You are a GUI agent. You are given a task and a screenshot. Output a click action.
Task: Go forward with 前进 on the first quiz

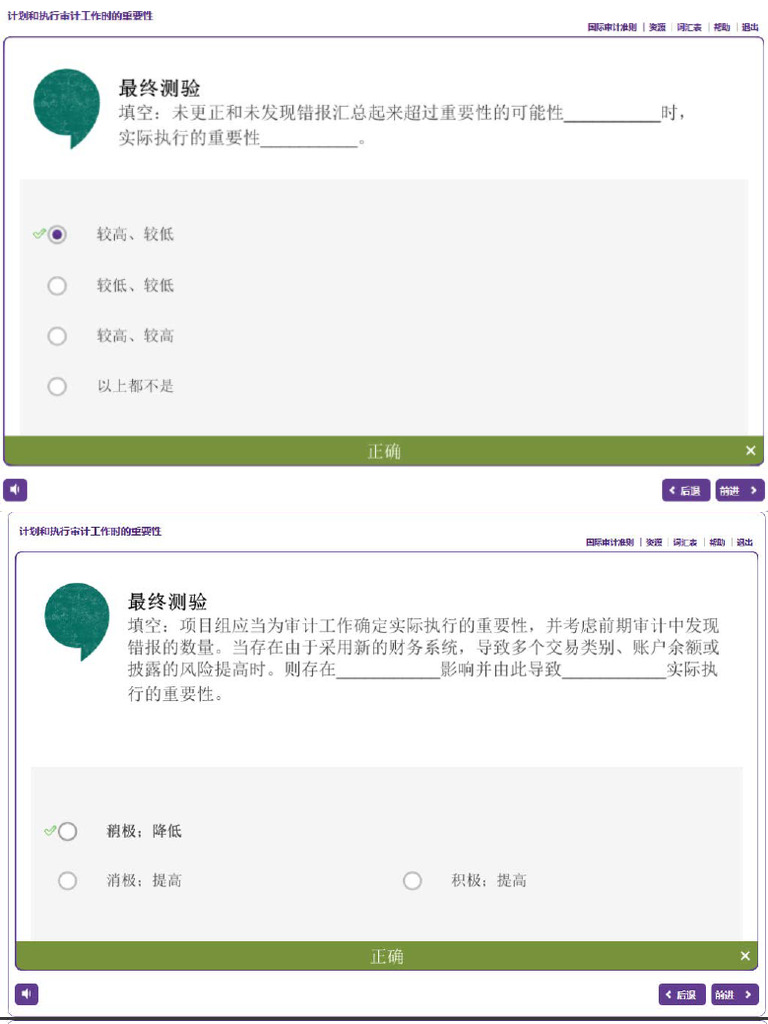pyautogui.click(x=739, y=490)
